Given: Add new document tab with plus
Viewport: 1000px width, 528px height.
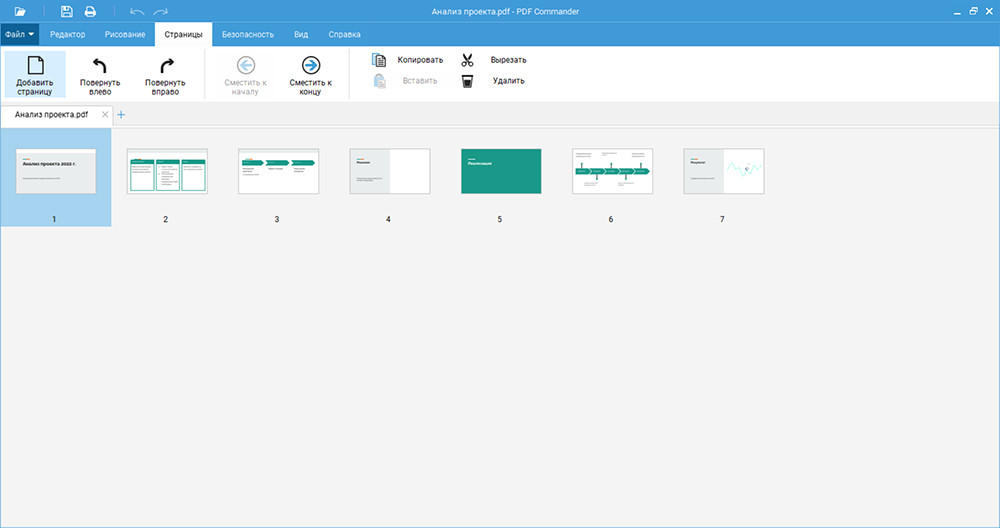Looking at the screenshot, I should point(121,115).
